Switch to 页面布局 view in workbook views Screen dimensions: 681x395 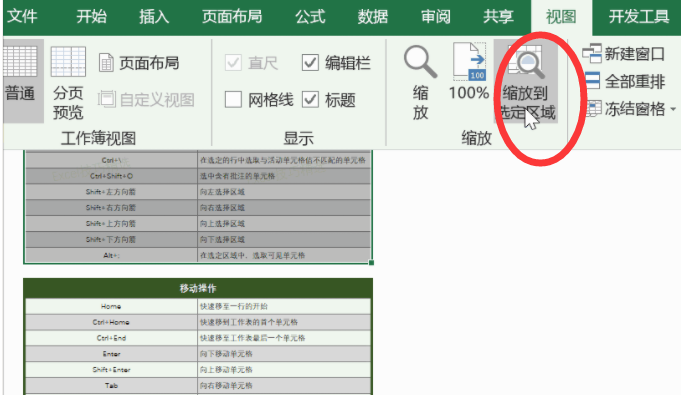point(139,63)
